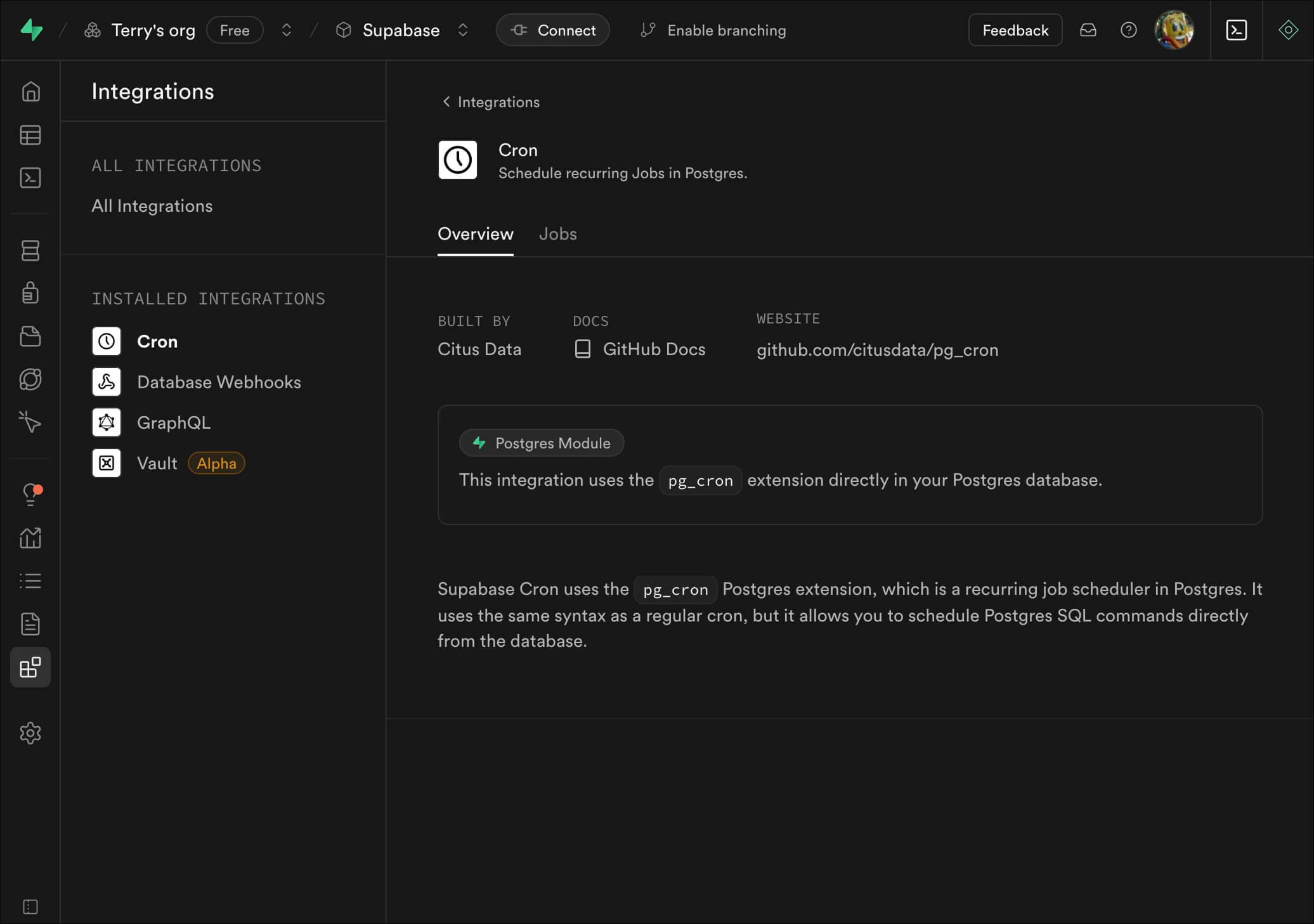Open Project Settings gear icon

tap(30, 733)
